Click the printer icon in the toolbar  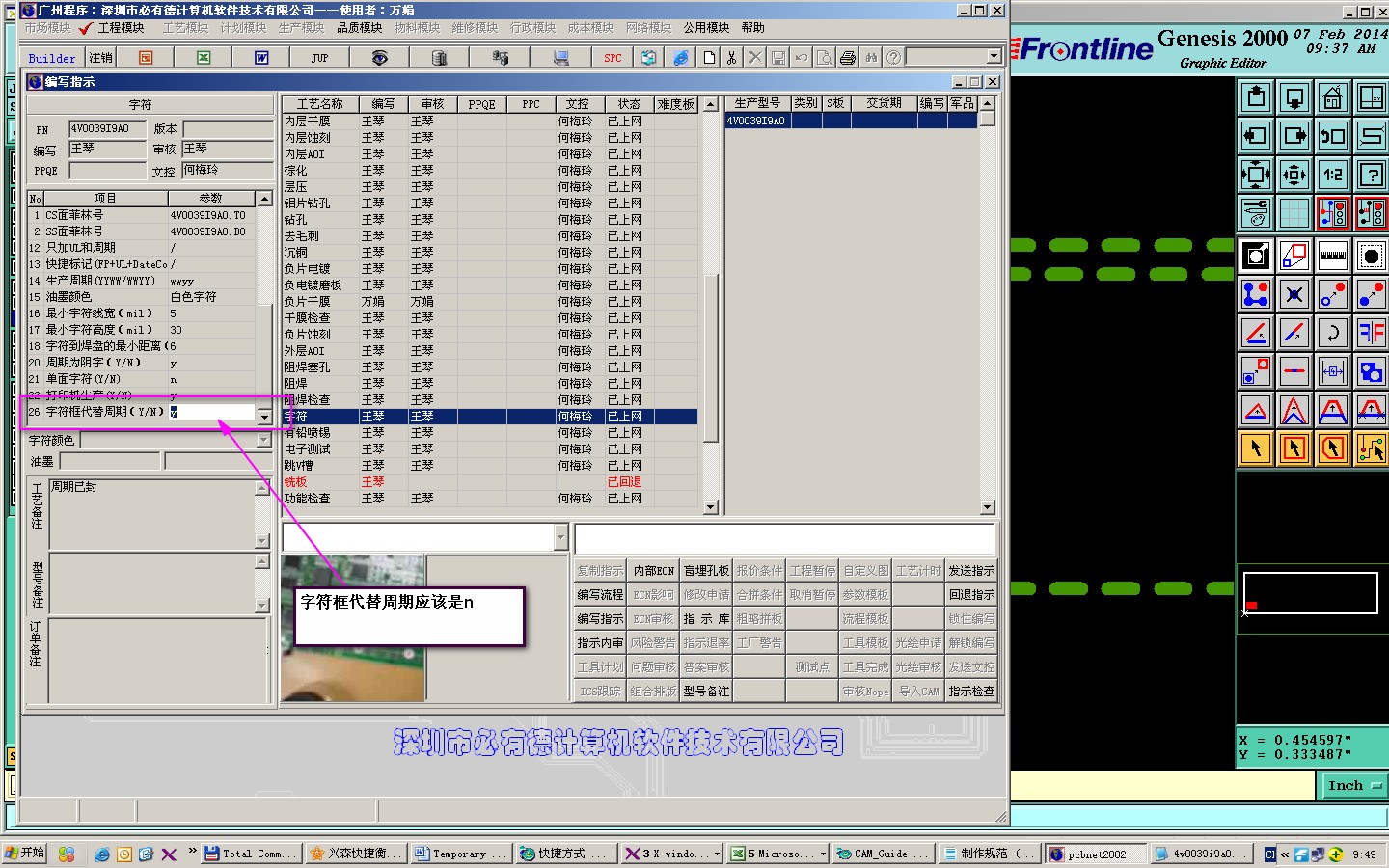click(848, 58)
